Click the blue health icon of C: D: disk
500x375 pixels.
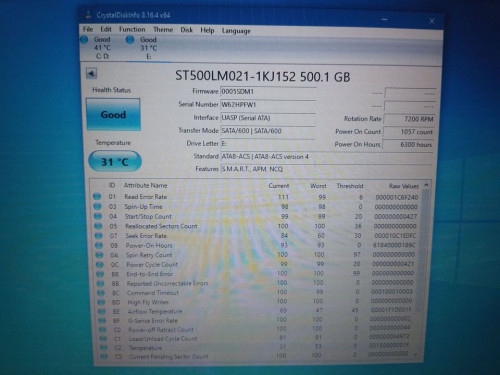pos(84,40)
